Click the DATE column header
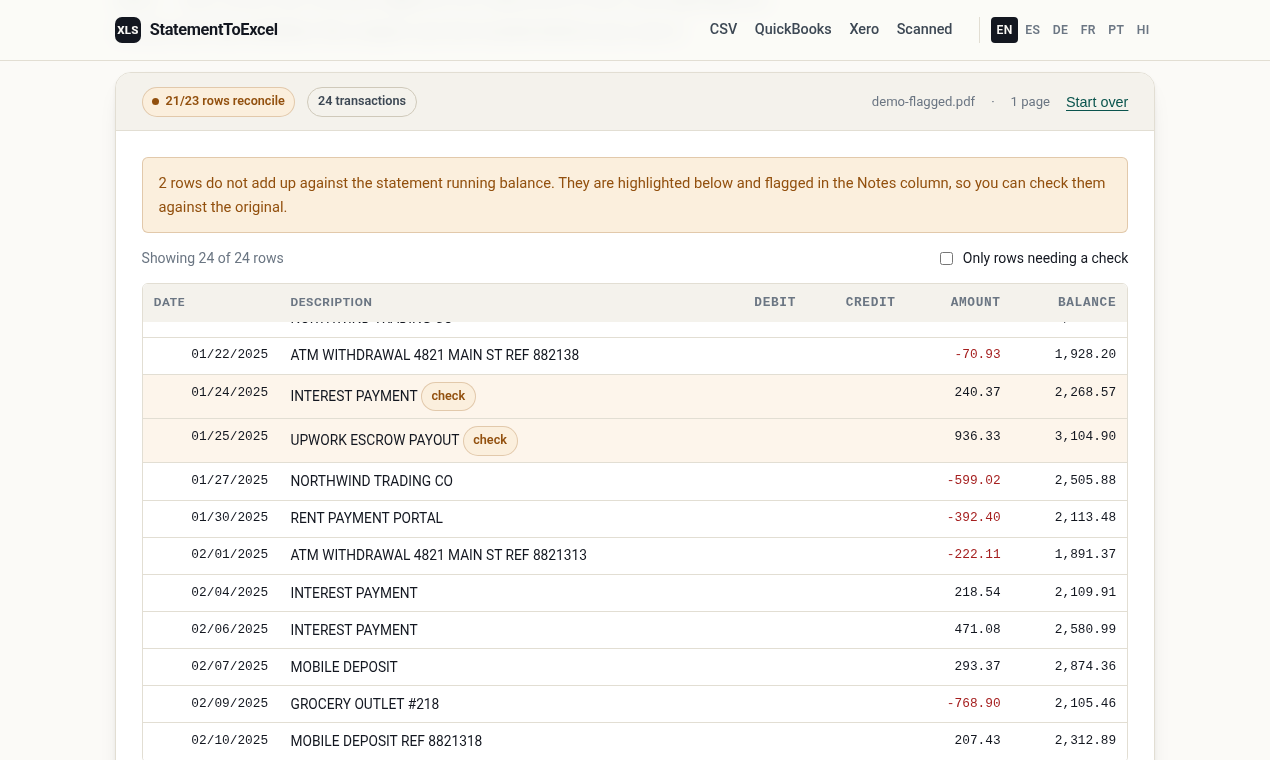The width and height of the screenshot is (1270, 760). click(x=169, y=302)
